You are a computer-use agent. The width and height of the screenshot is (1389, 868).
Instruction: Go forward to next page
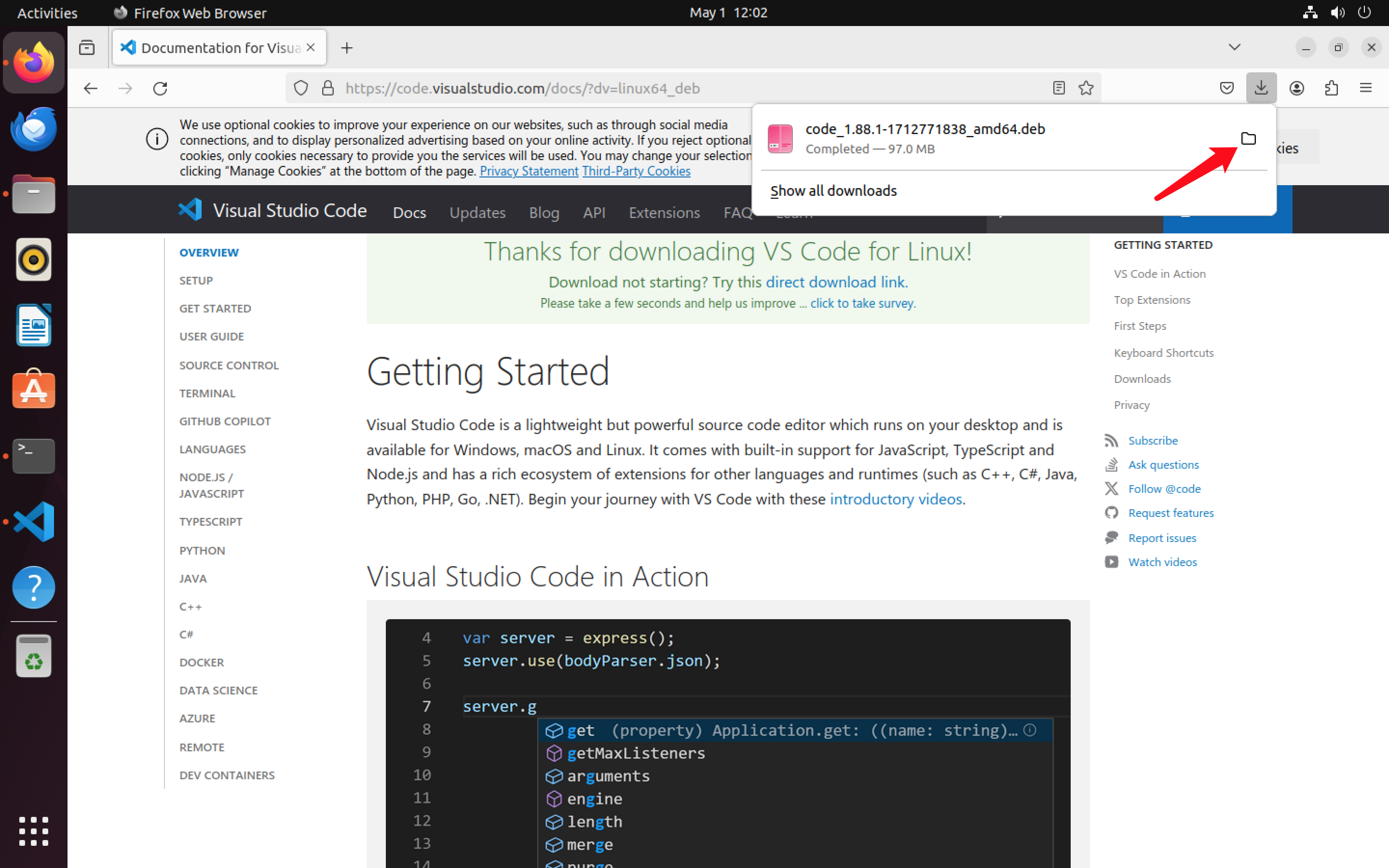pos(125,88)
